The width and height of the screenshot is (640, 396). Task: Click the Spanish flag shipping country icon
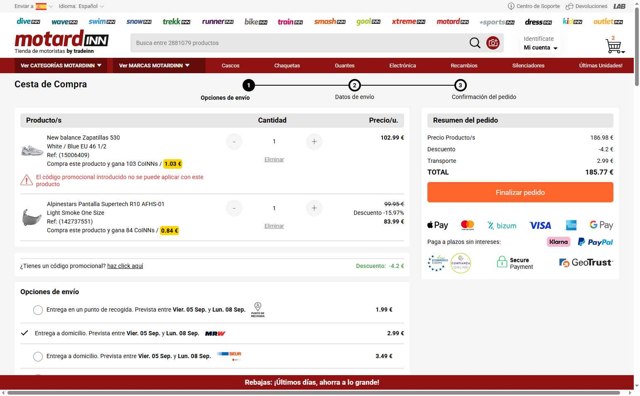point(41,6)
